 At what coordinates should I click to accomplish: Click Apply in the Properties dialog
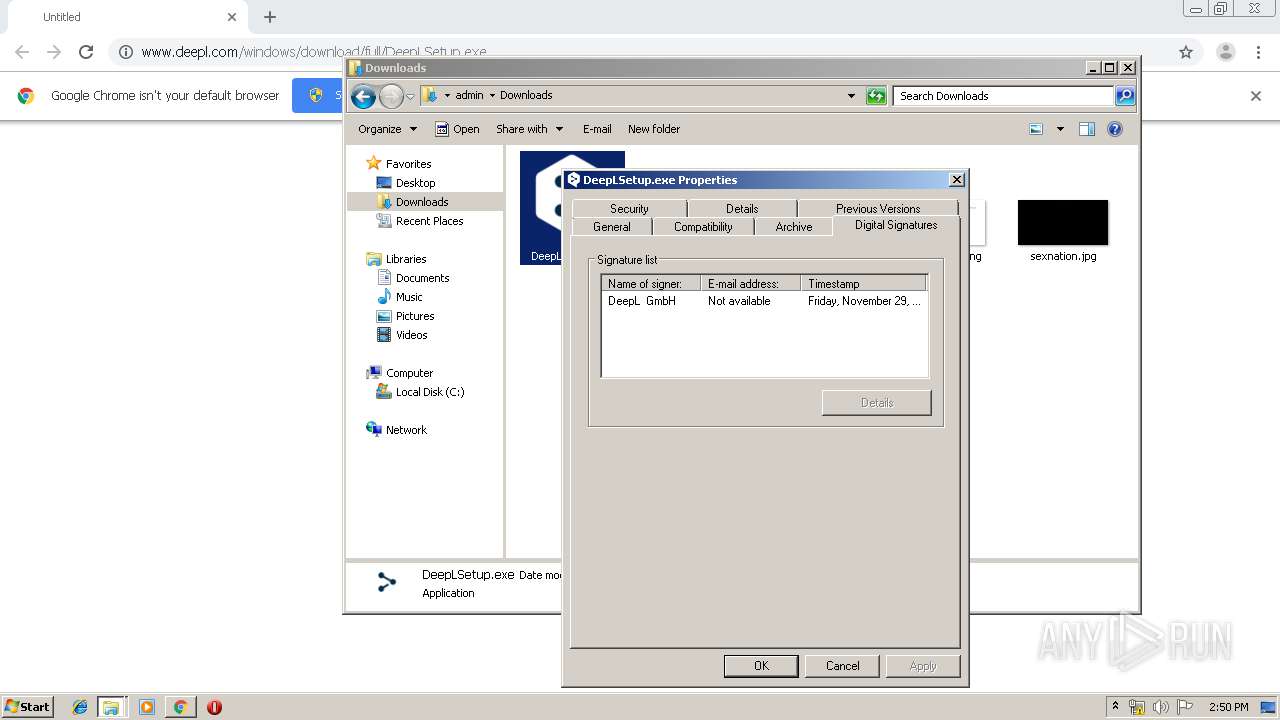(923, 666)
